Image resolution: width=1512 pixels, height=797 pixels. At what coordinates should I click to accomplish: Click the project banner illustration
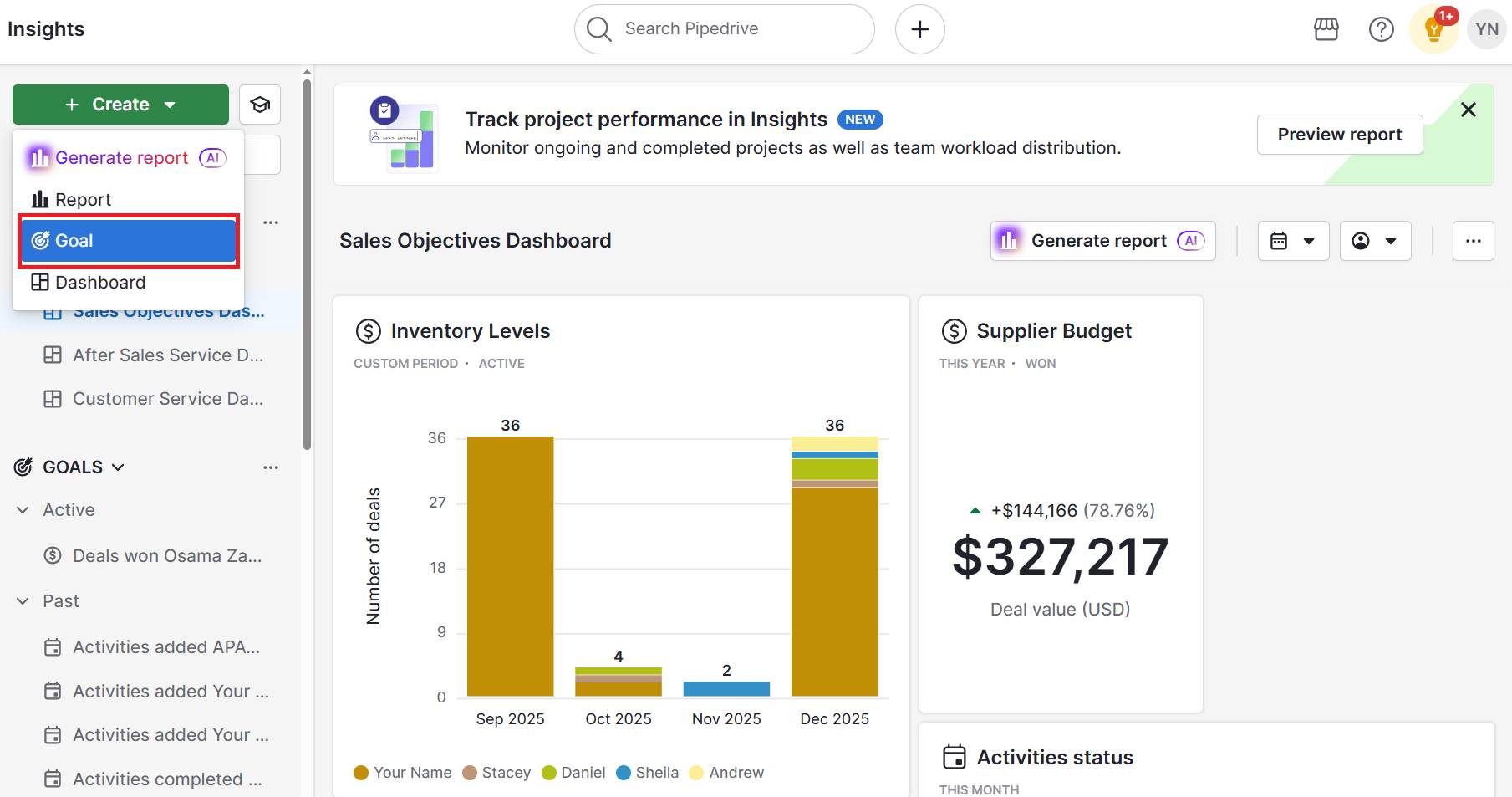404,134
